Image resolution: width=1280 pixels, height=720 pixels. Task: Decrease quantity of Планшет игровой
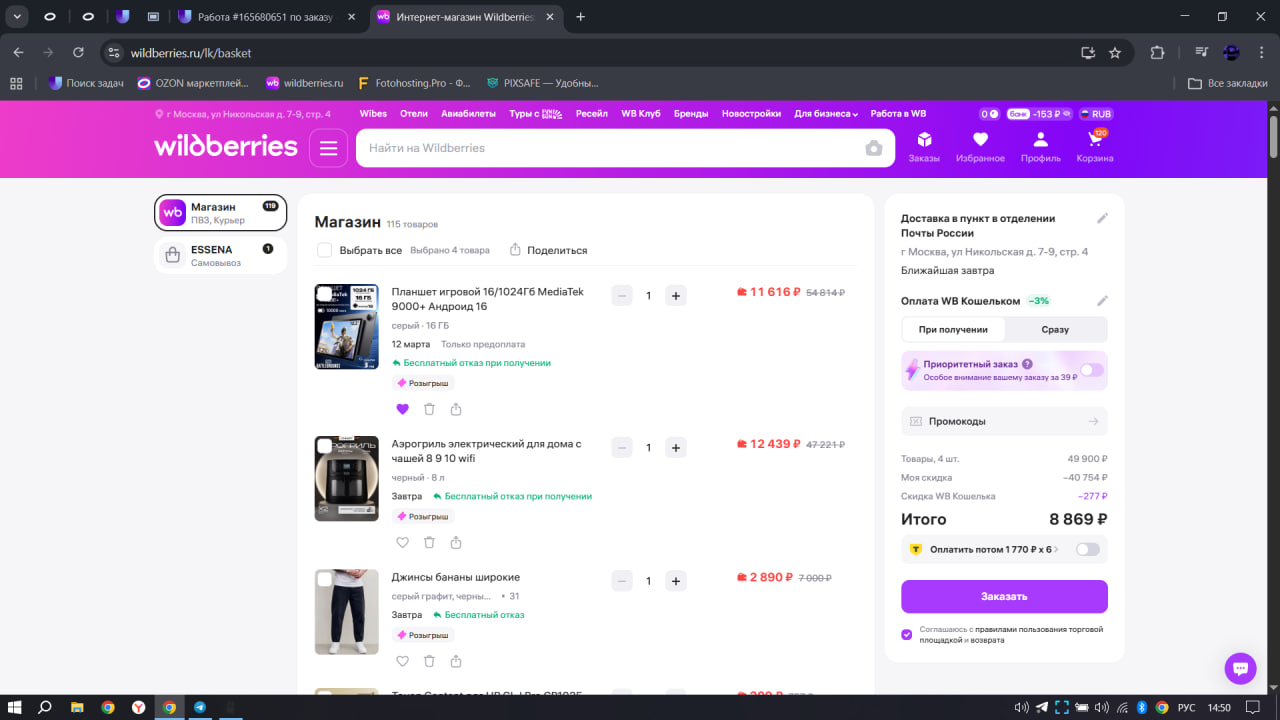(x=622, y=295)
